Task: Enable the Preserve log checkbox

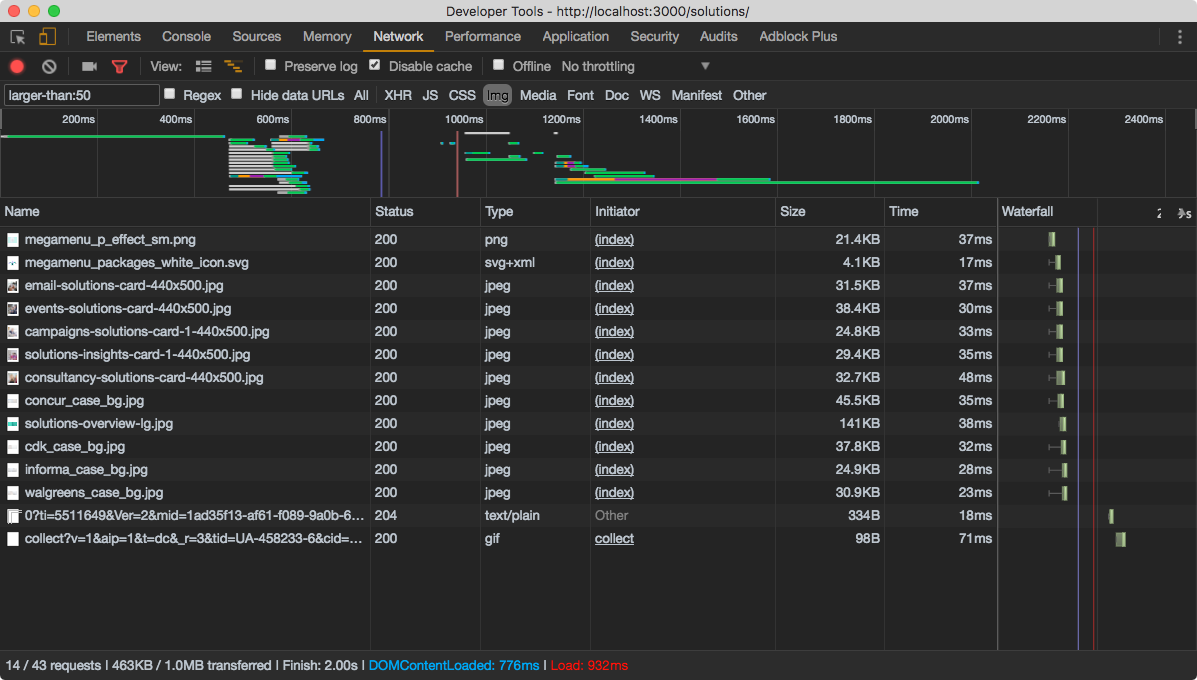Action: [x=271, y=65]
